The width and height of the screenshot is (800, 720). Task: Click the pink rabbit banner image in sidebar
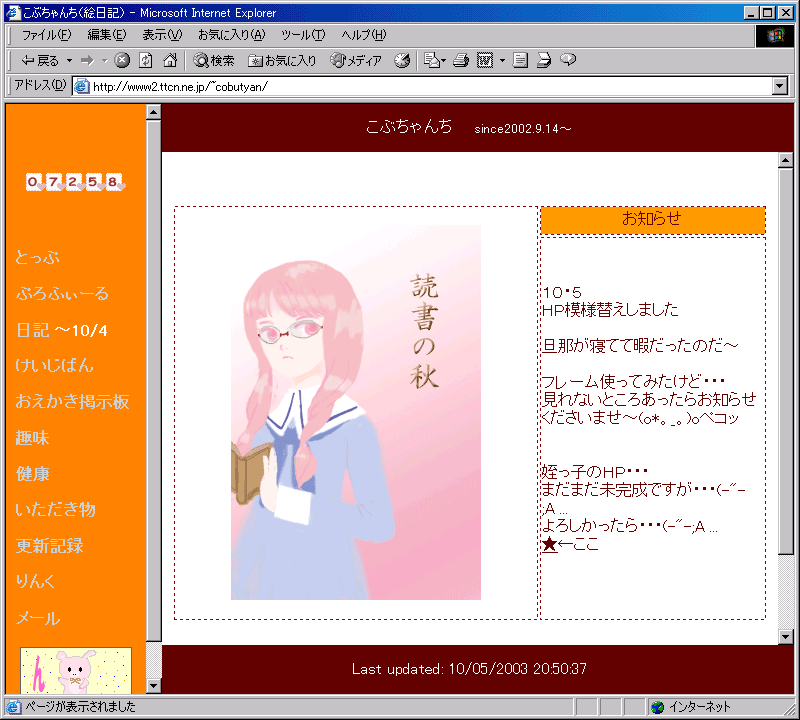[x=76, y=671]
